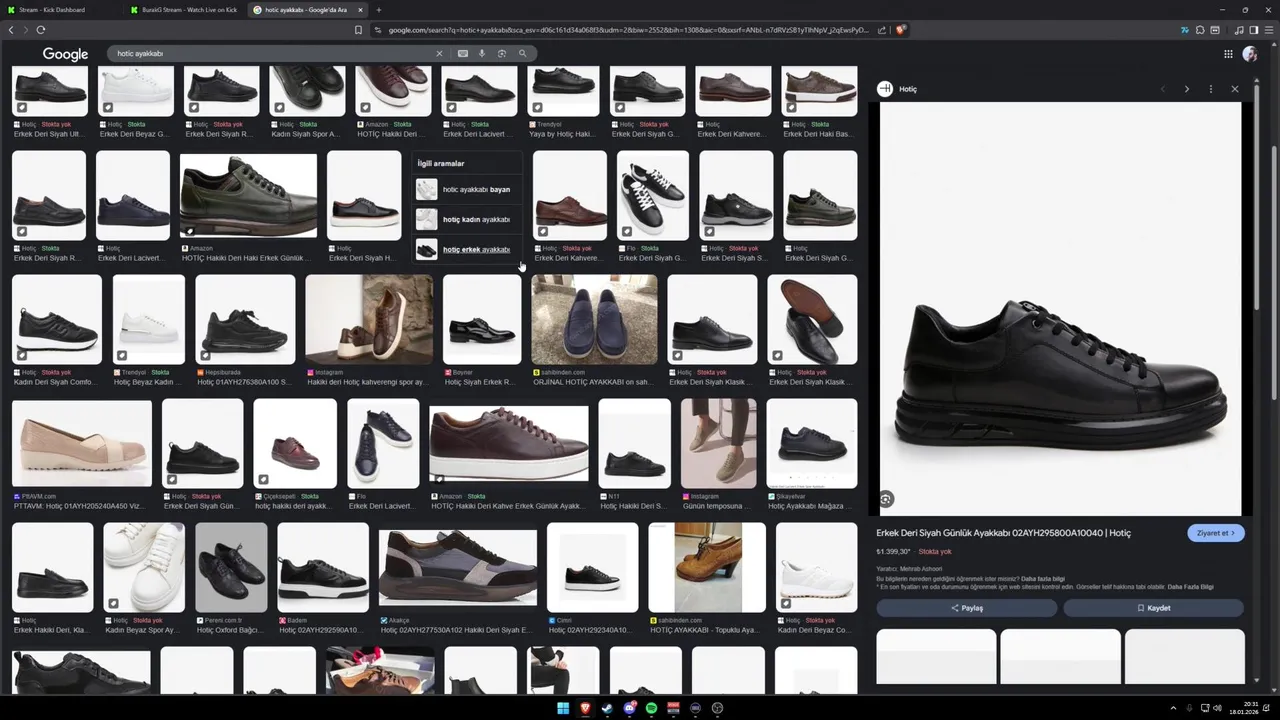The width and height of the screenshot is (1280, 720).
Task: Open the Çiçeksepeti hotiç hakiki deri thumbnail
Action: click(295, 443)
